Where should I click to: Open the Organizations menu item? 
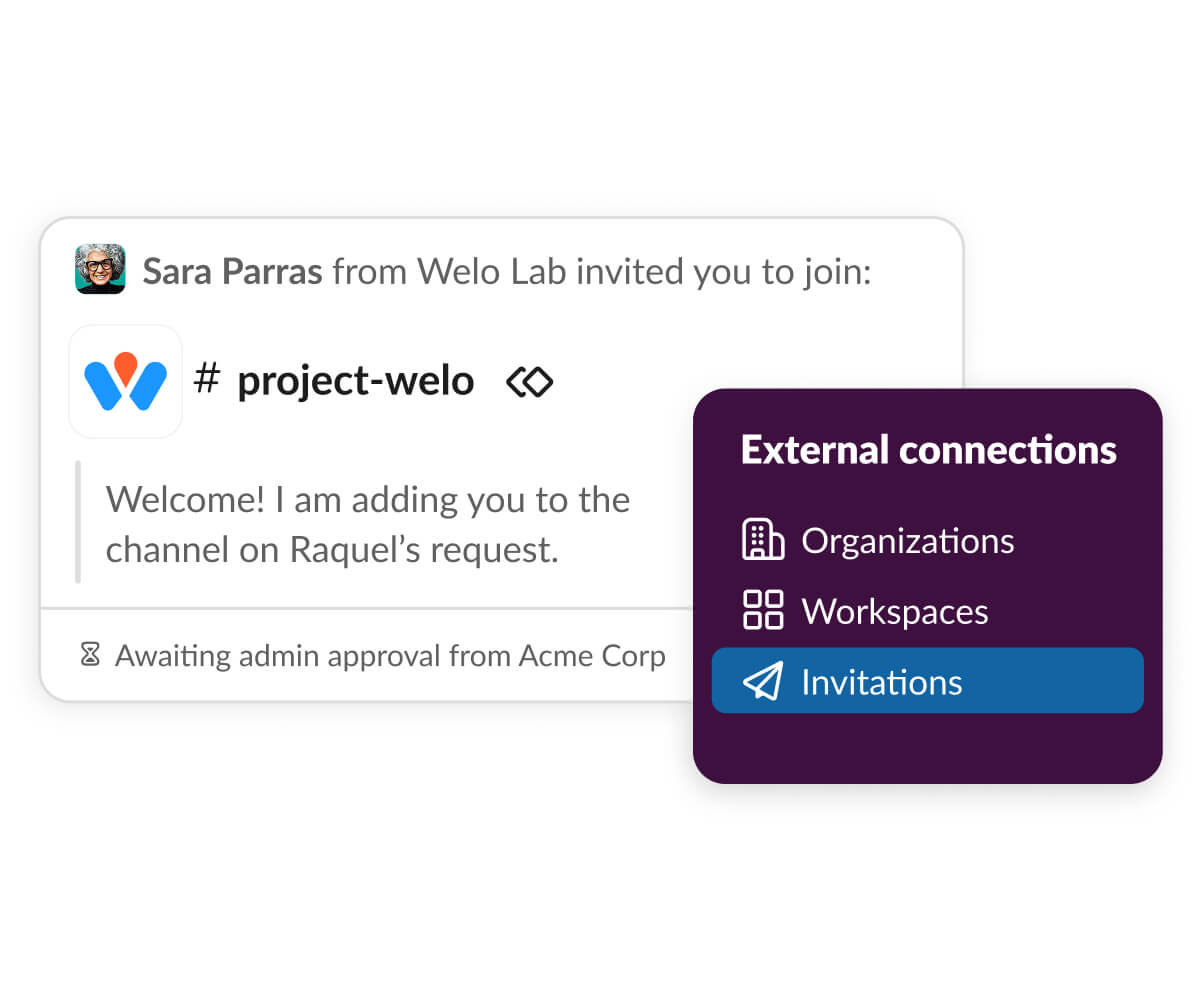point(907,541)
